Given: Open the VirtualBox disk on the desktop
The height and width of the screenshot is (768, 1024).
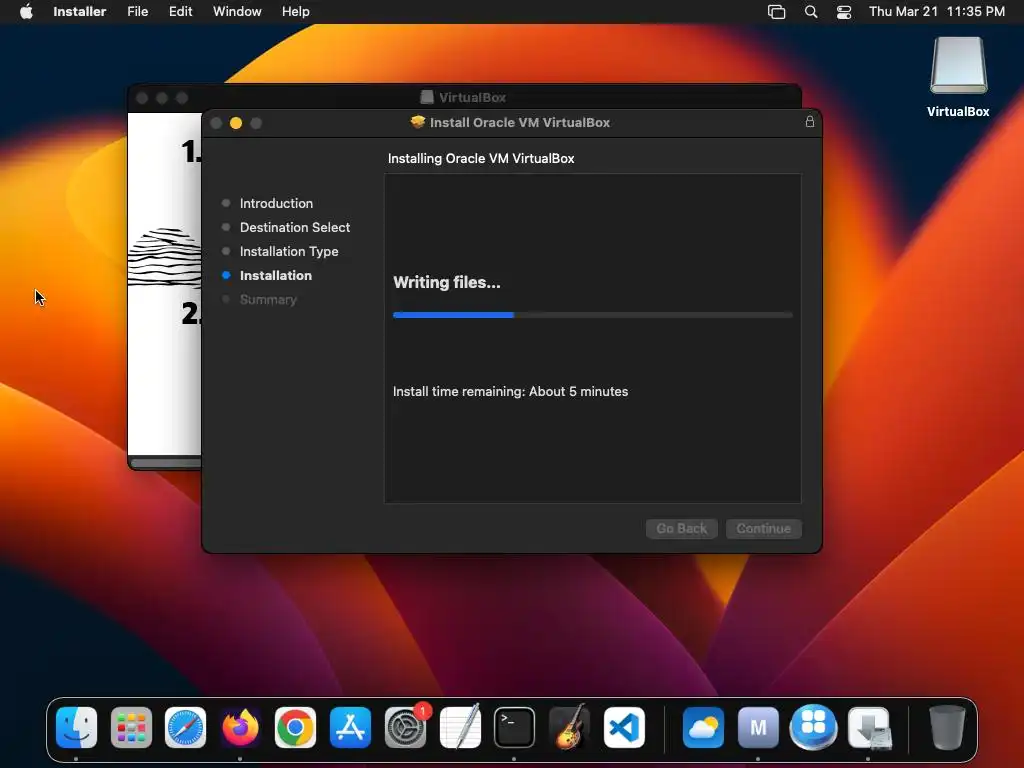Looking at the screenshot, I should click(958, 77).
